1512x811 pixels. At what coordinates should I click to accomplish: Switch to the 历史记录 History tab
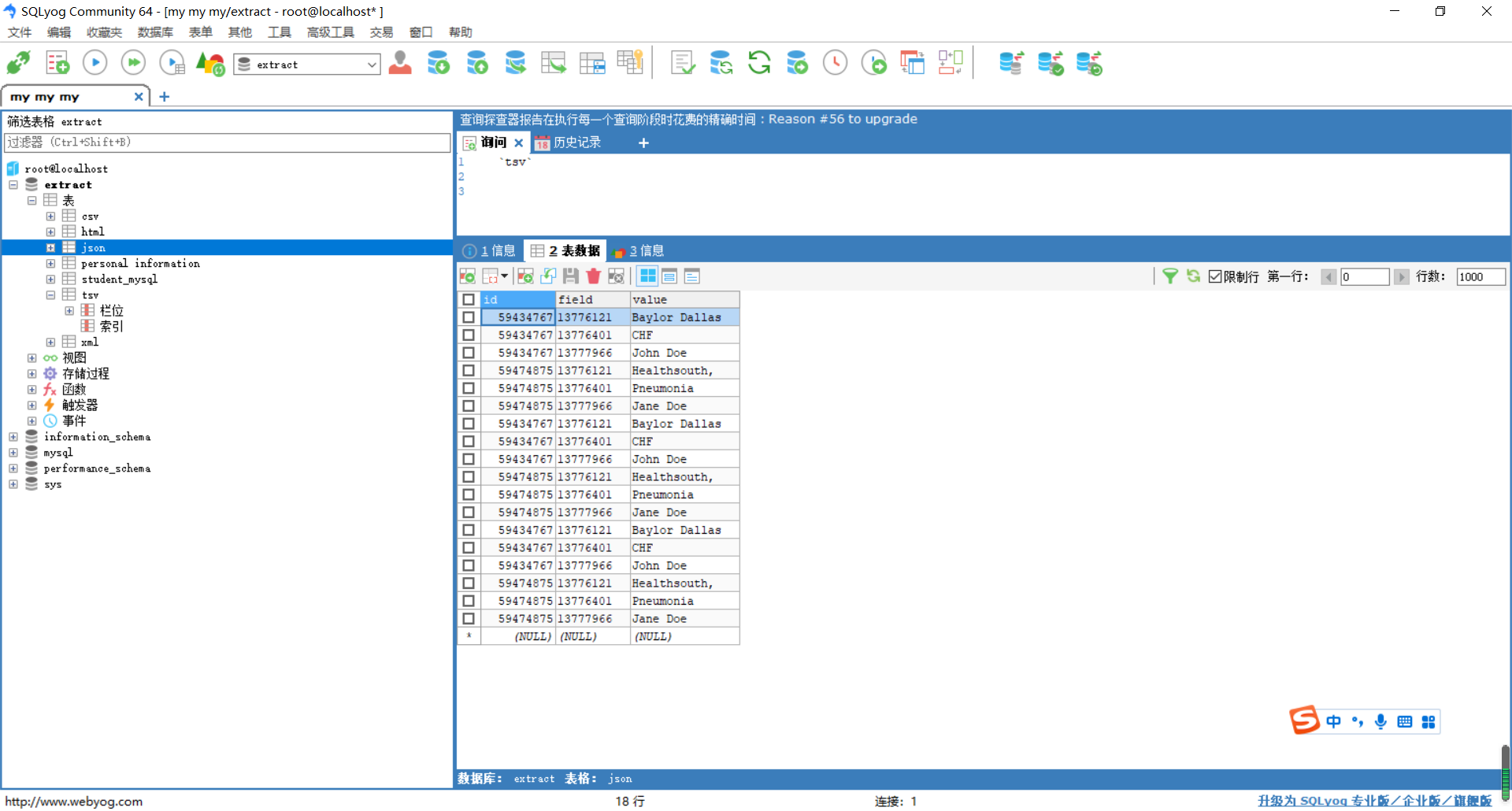coord(569,143)
